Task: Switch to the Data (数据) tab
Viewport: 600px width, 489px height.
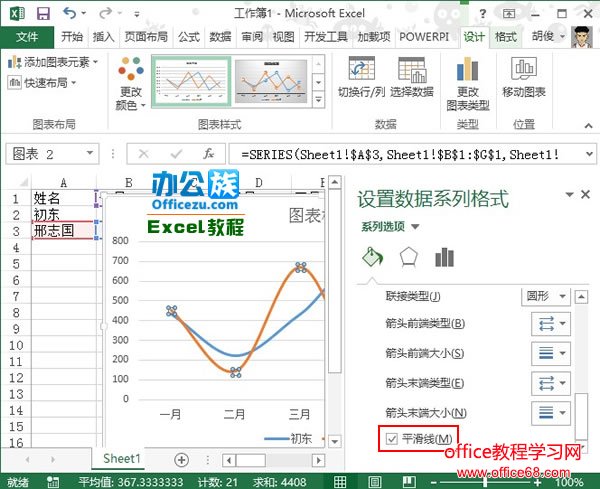Action: click(220, 37)
